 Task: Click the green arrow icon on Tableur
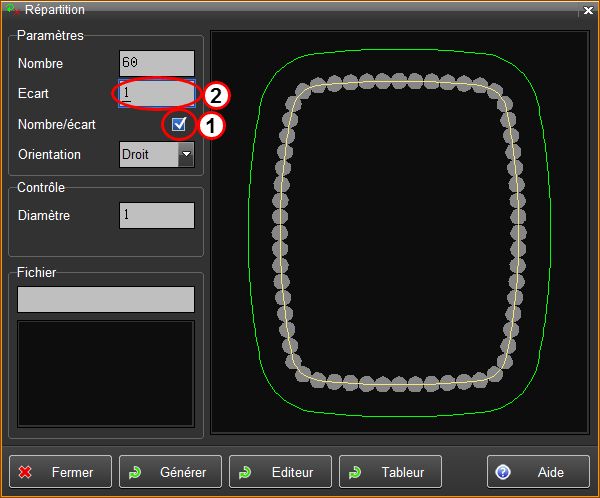[x=355, y=473]
